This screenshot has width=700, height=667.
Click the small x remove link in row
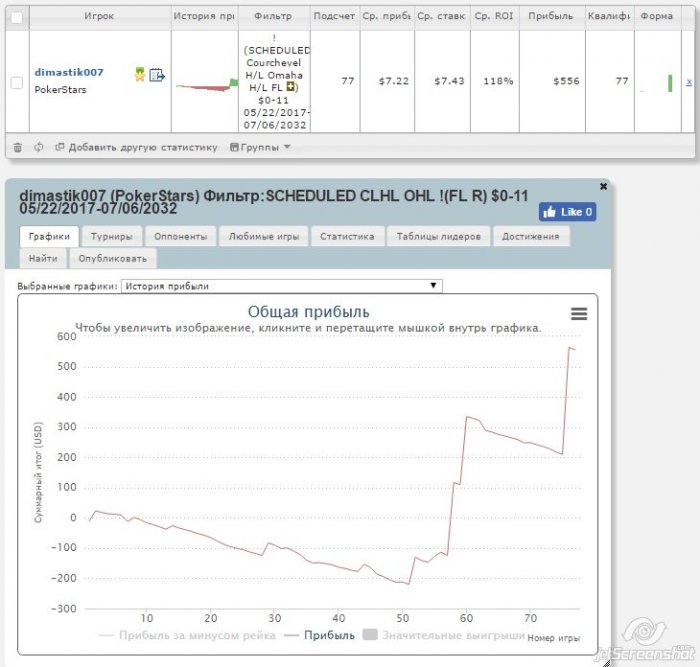(x=689, y=82)
